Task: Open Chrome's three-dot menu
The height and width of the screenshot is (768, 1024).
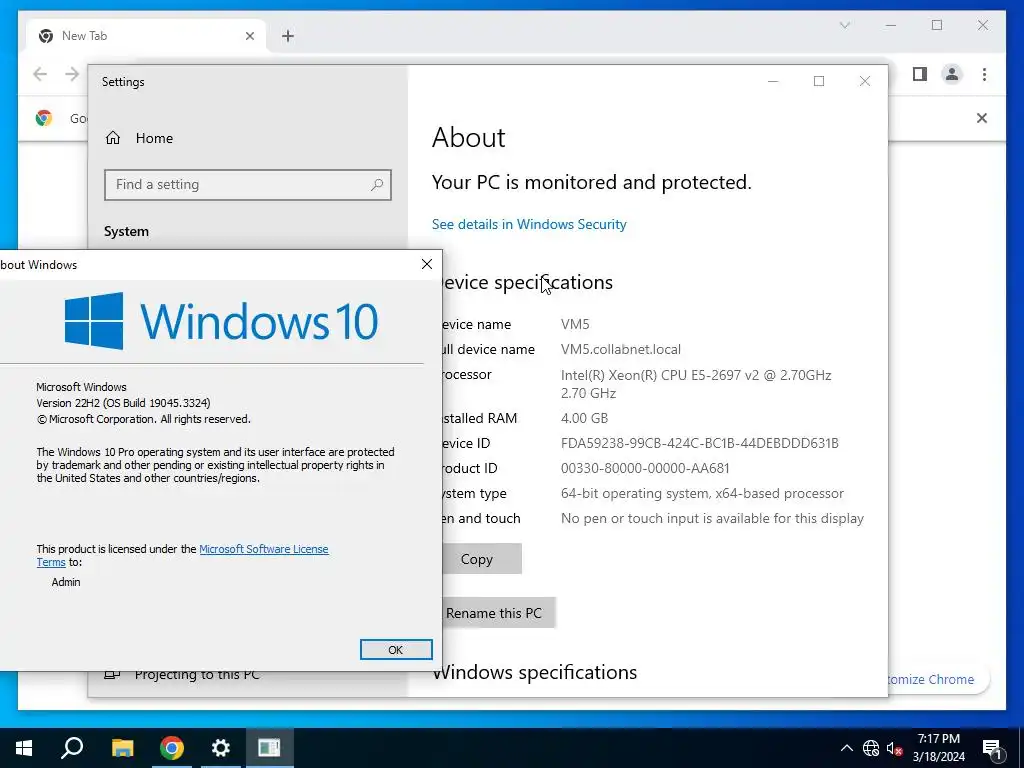Action: click(x=984, y=74)
